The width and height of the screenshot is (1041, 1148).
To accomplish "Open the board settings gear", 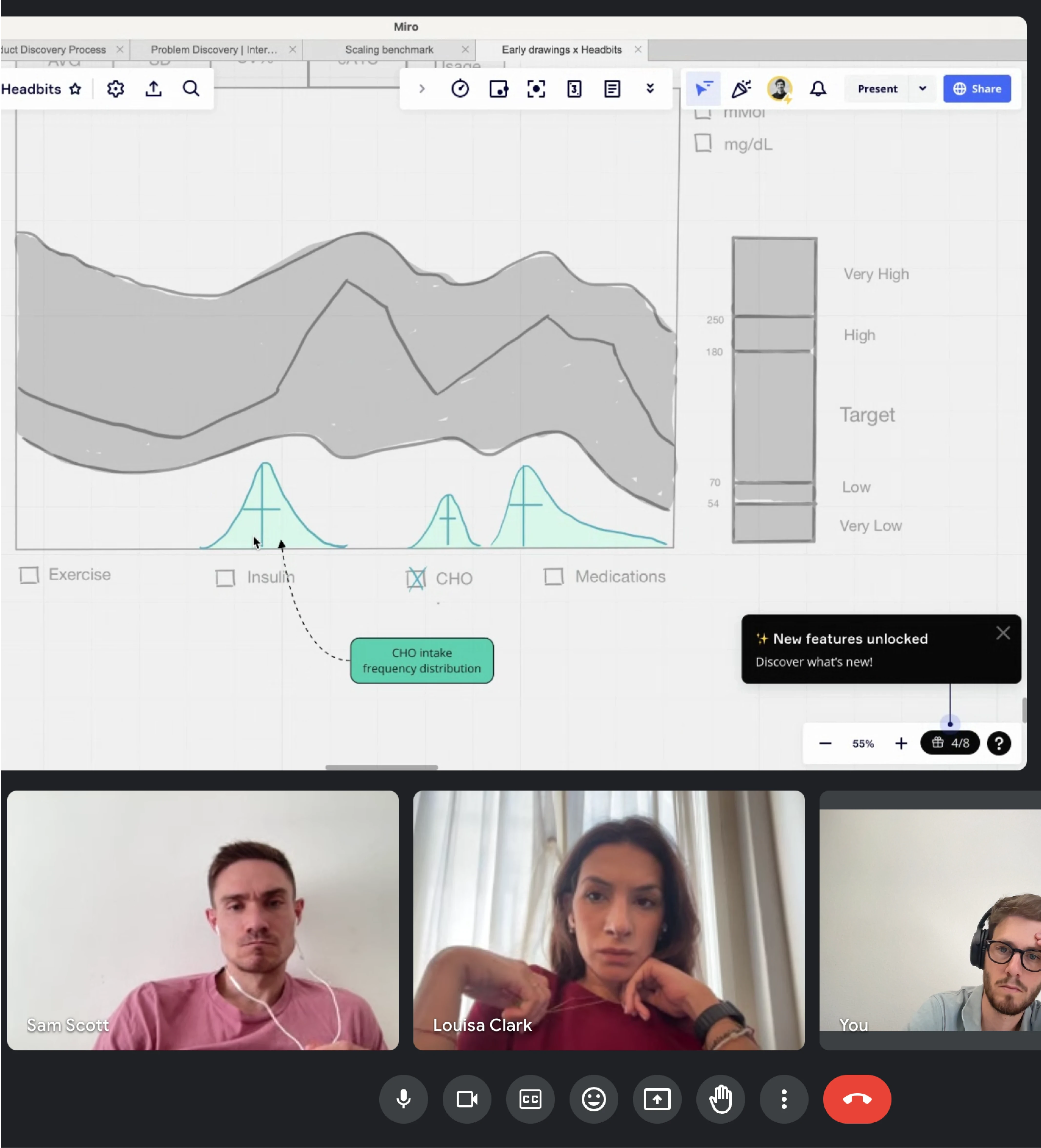I will coord(116,88).
